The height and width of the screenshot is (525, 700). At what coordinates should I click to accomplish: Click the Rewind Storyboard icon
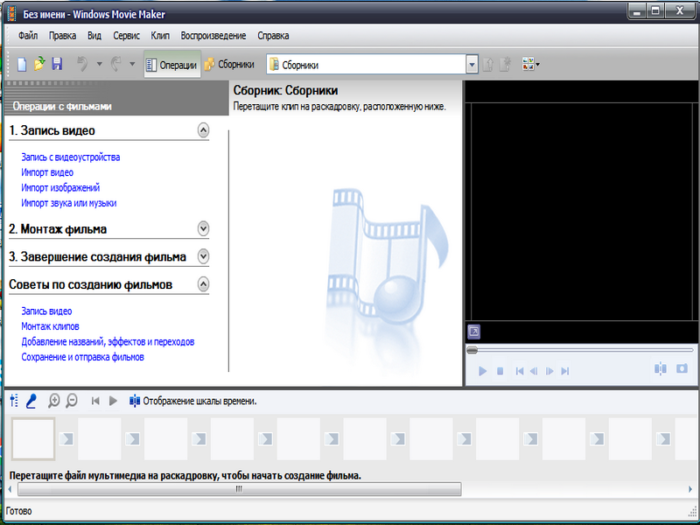(x=95, y=401)
